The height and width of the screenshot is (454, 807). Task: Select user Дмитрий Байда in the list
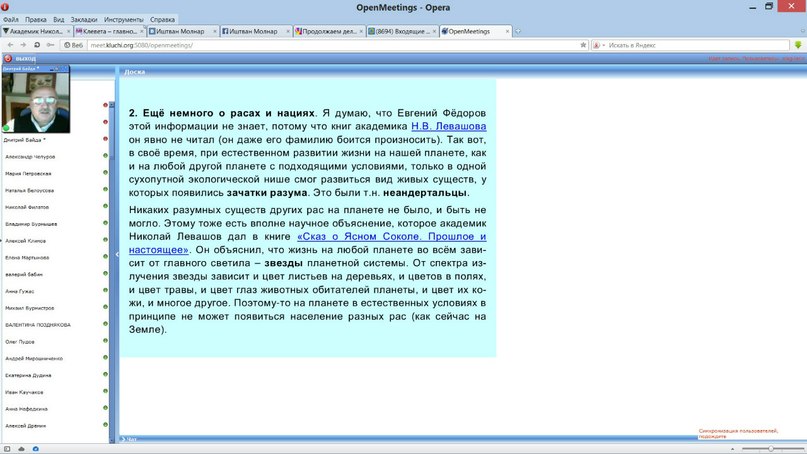coord(24,140)
